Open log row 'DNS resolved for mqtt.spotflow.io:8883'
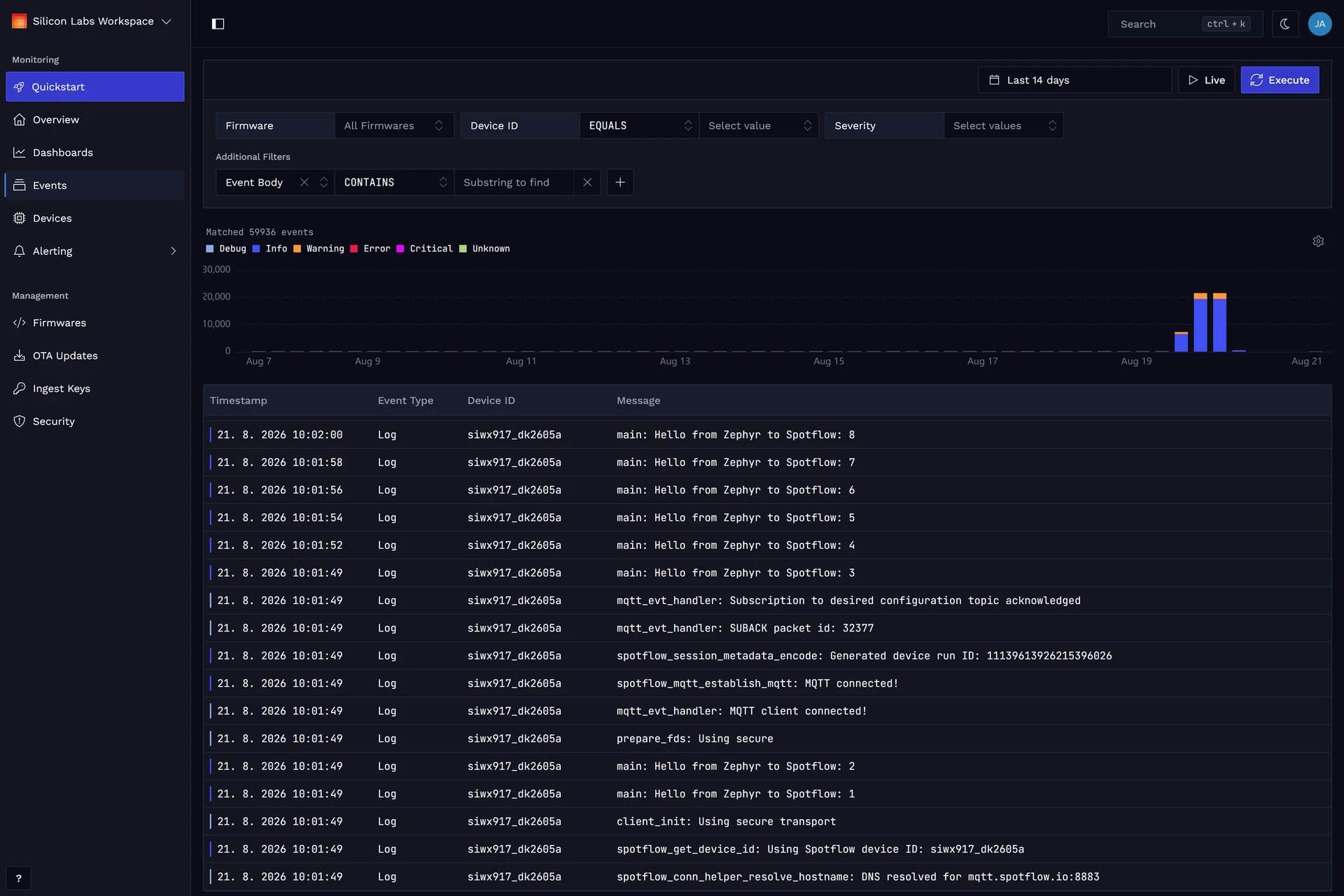1344x896 pixels. point(767,876)
